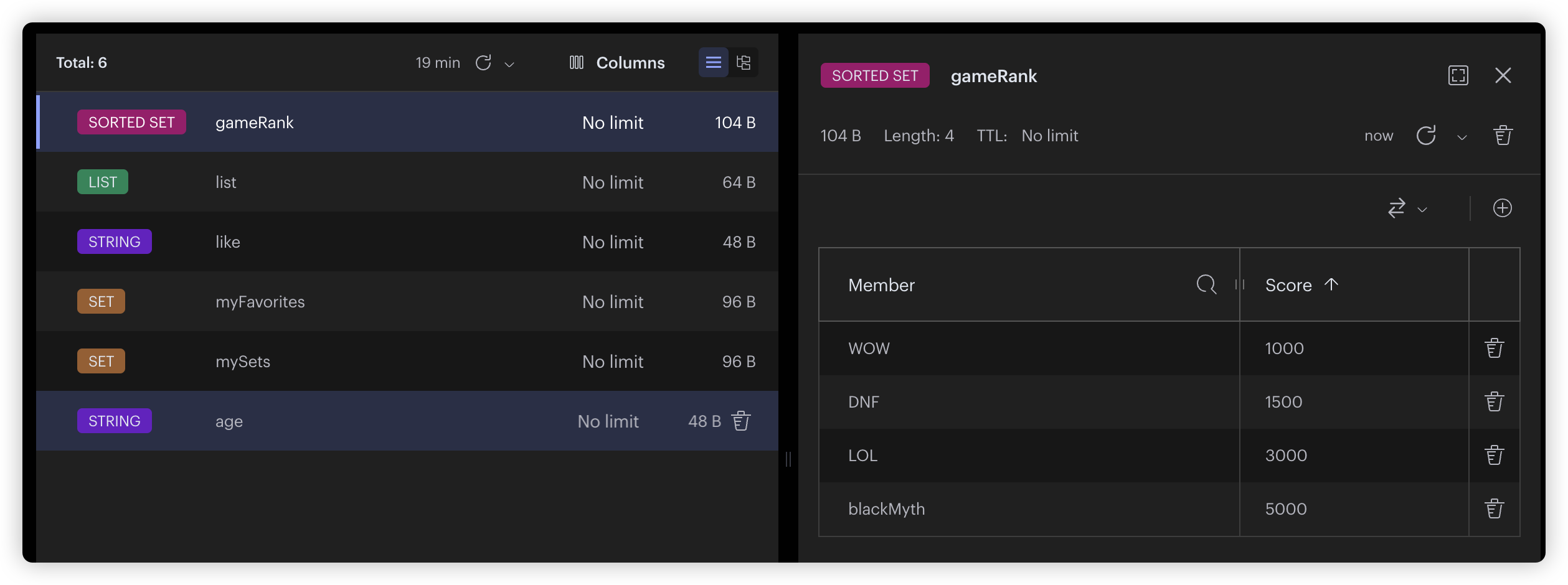Open auto-refresh dropdown next to 19 min
1568x585 pixels.
point(509,64)
